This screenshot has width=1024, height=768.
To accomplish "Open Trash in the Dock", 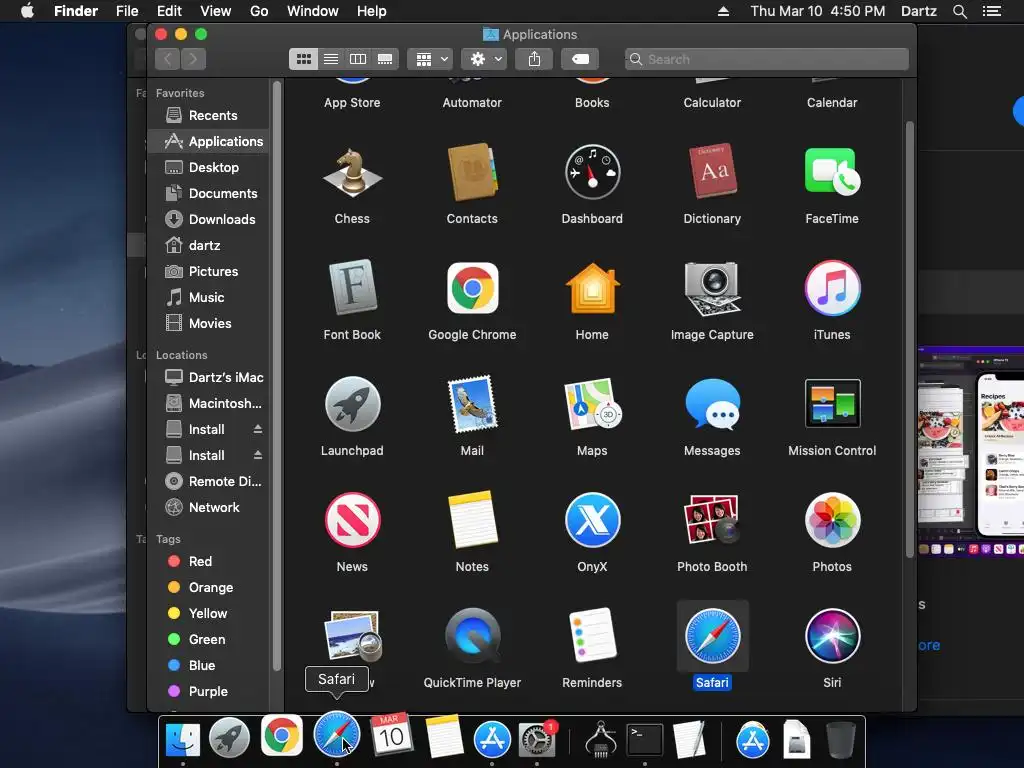I will tap(840, 739).
